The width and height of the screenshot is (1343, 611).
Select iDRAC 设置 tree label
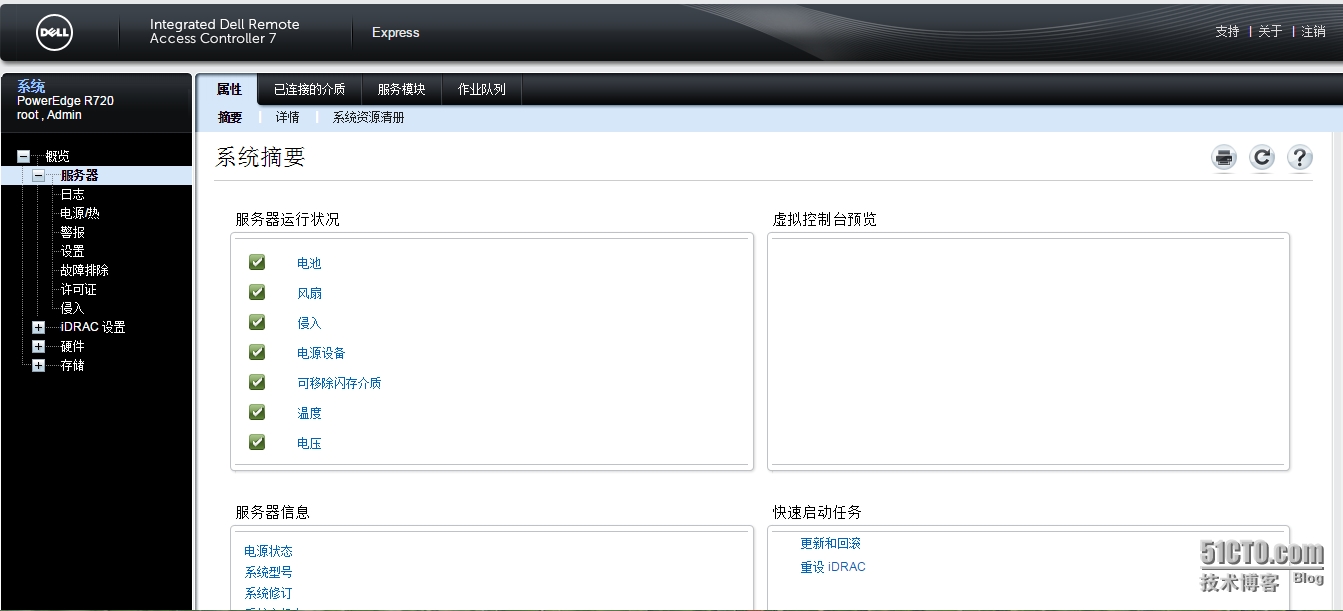coord(93,327)
